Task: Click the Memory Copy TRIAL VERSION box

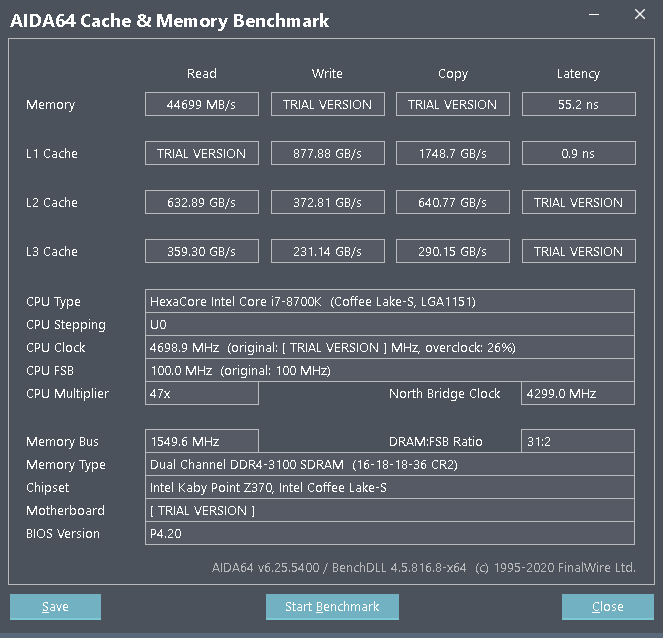Action: [453, 104]
